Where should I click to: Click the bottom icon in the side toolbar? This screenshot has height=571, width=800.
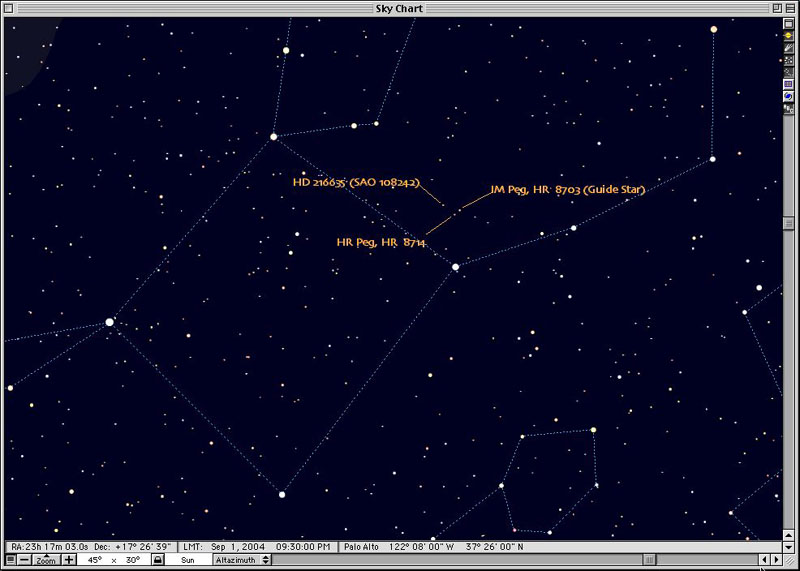[788, 108]
